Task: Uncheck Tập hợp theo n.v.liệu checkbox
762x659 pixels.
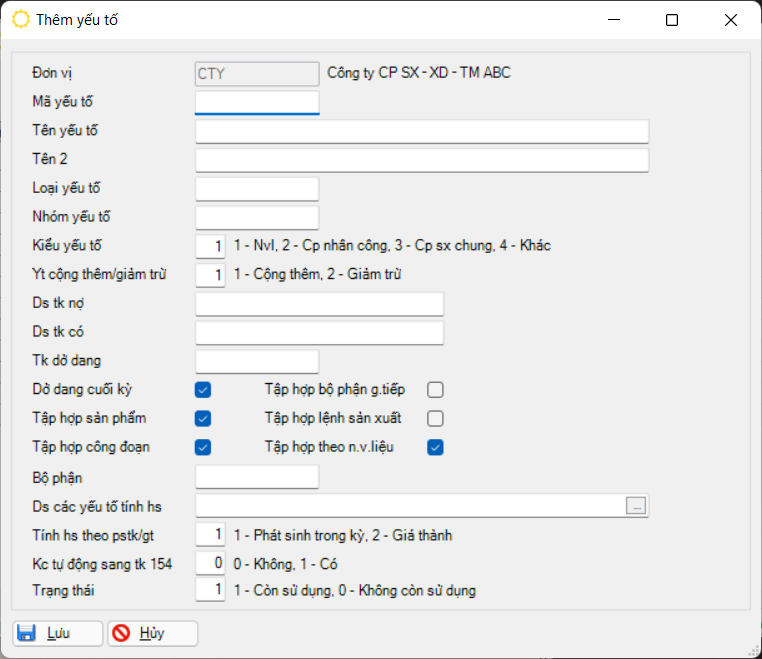Action: pyautogui.click(x=435, y=447)
